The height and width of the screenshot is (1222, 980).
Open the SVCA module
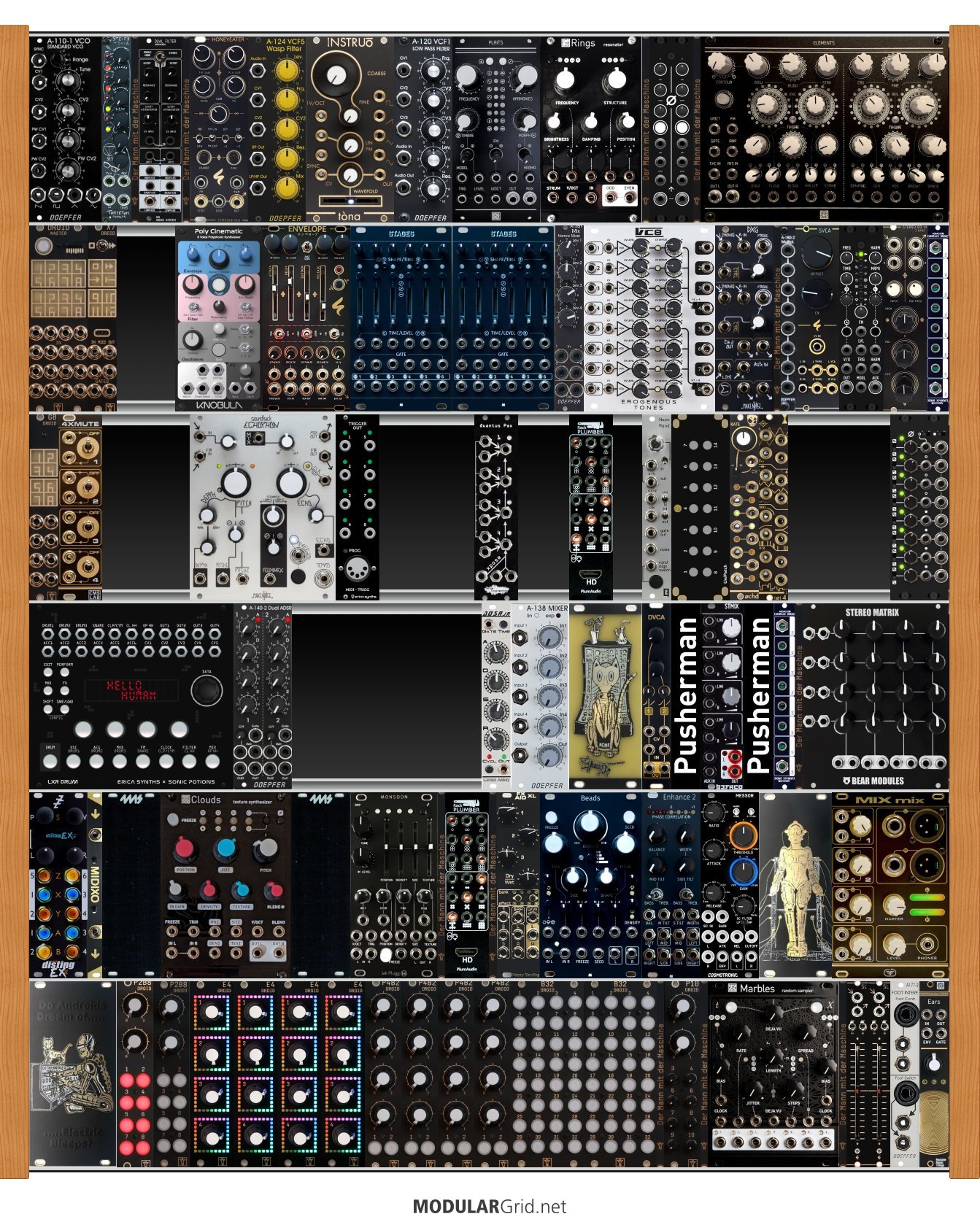[x=817, y=318]
